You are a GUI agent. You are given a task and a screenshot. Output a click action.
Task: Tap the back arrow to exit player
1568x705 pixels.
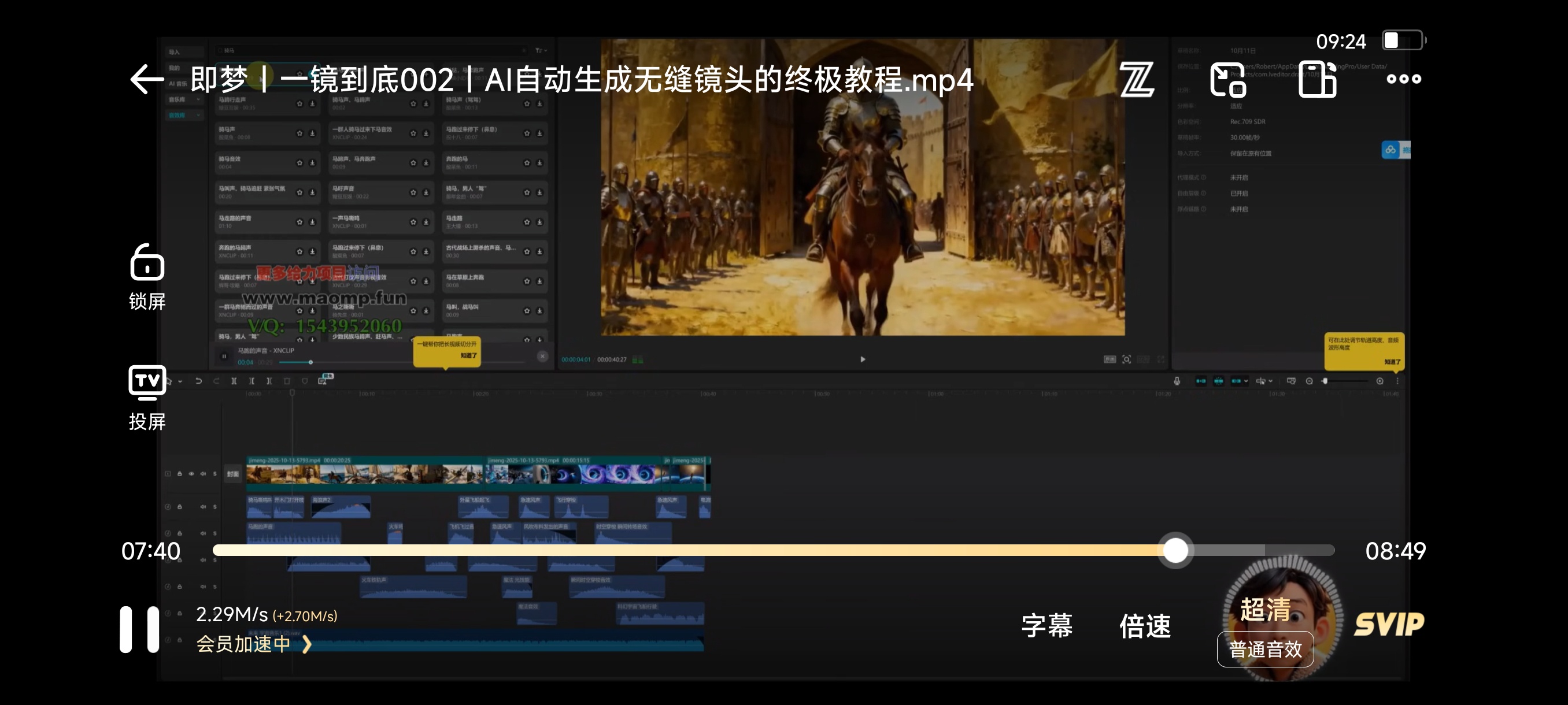(147, 80)
